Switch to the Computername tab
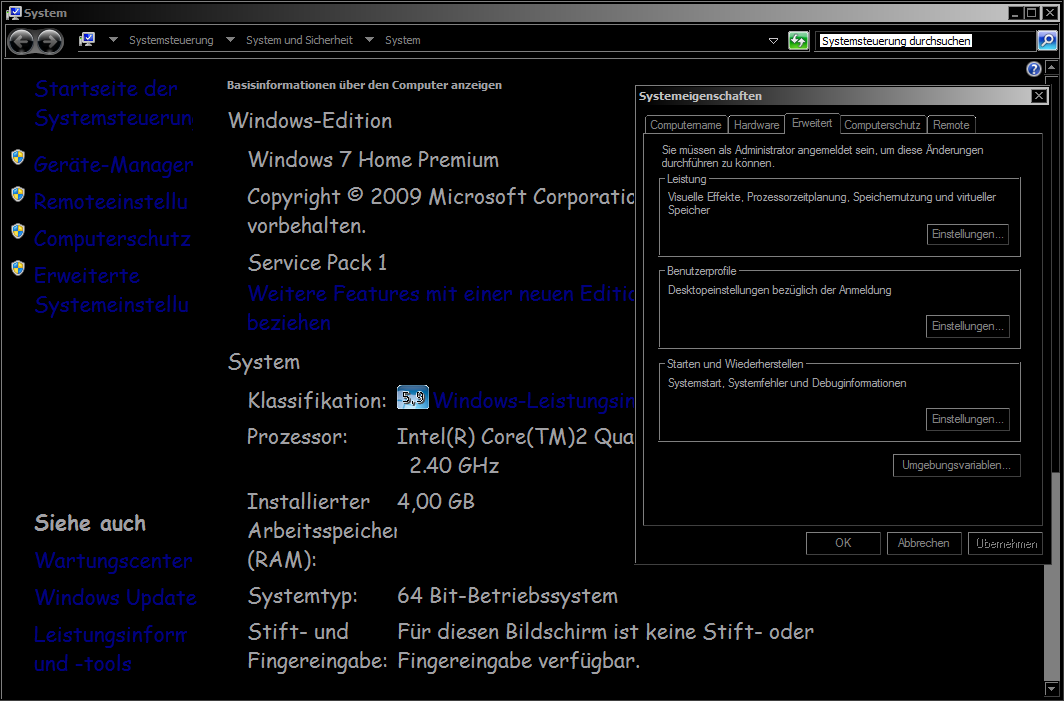The image size is (1064, 701). (685, 125)
